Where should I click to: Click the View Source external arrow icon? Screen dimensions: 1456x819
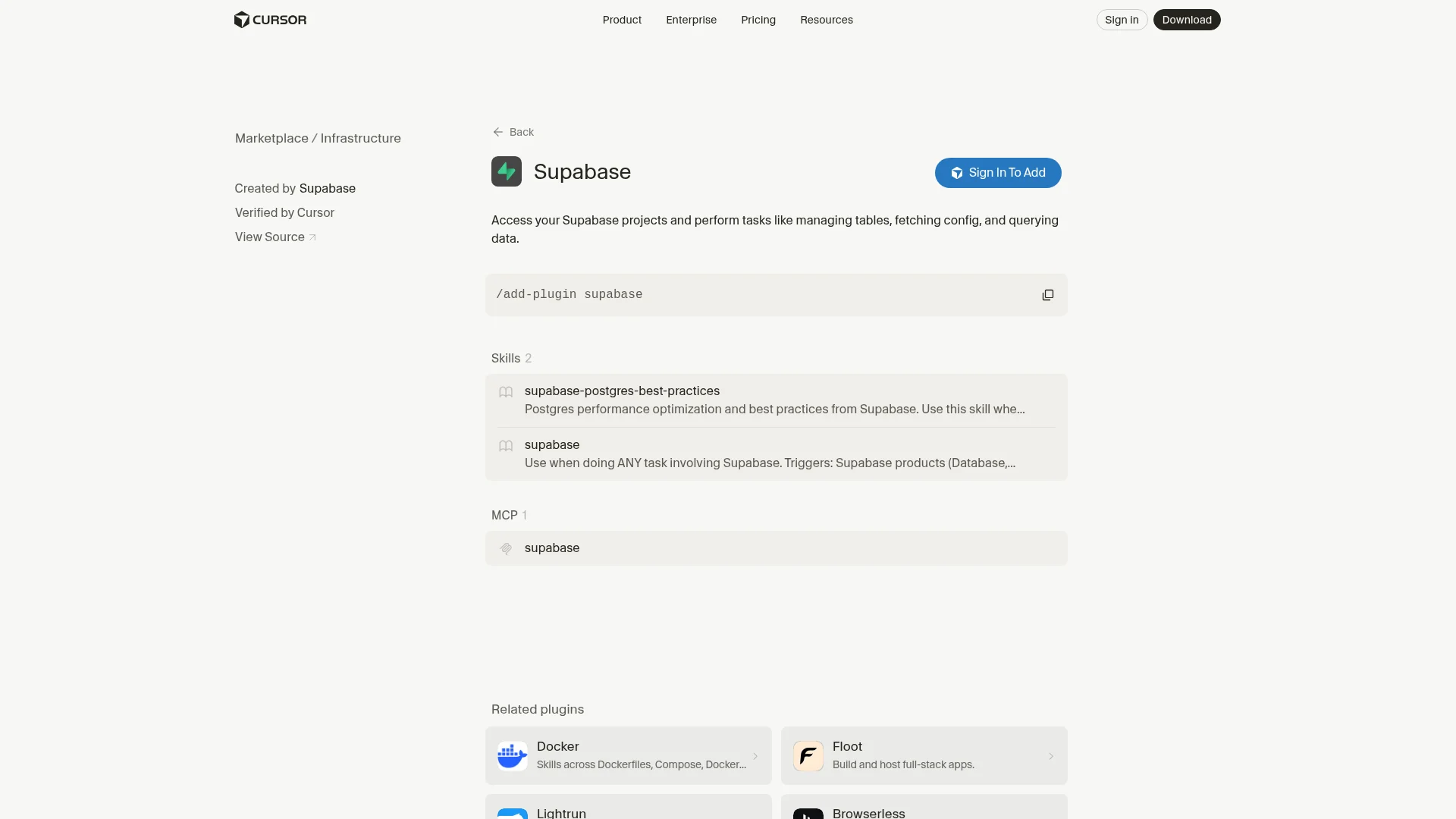(312, 237)
